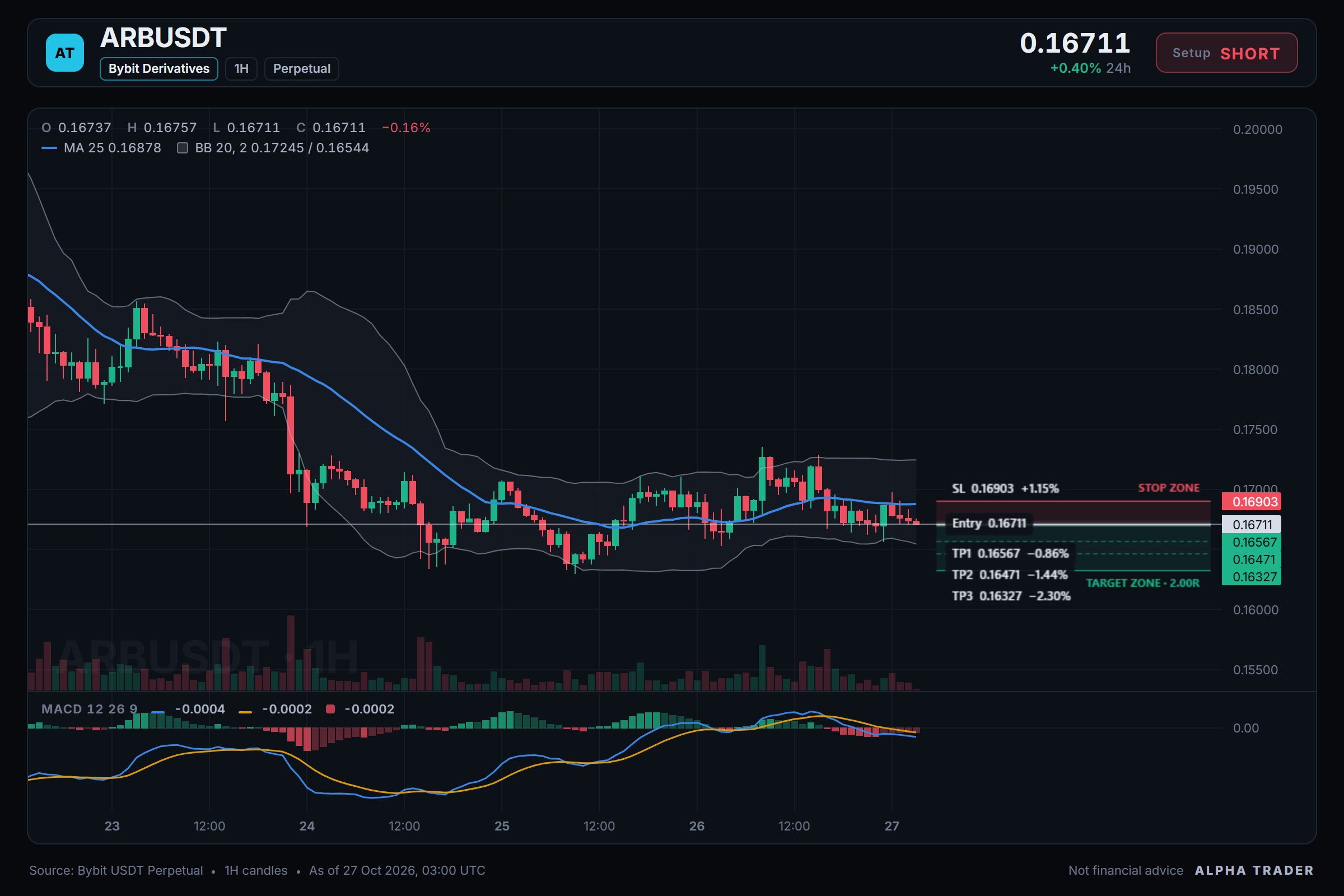Click the orange MACD signal legend marker

[245, 712]
